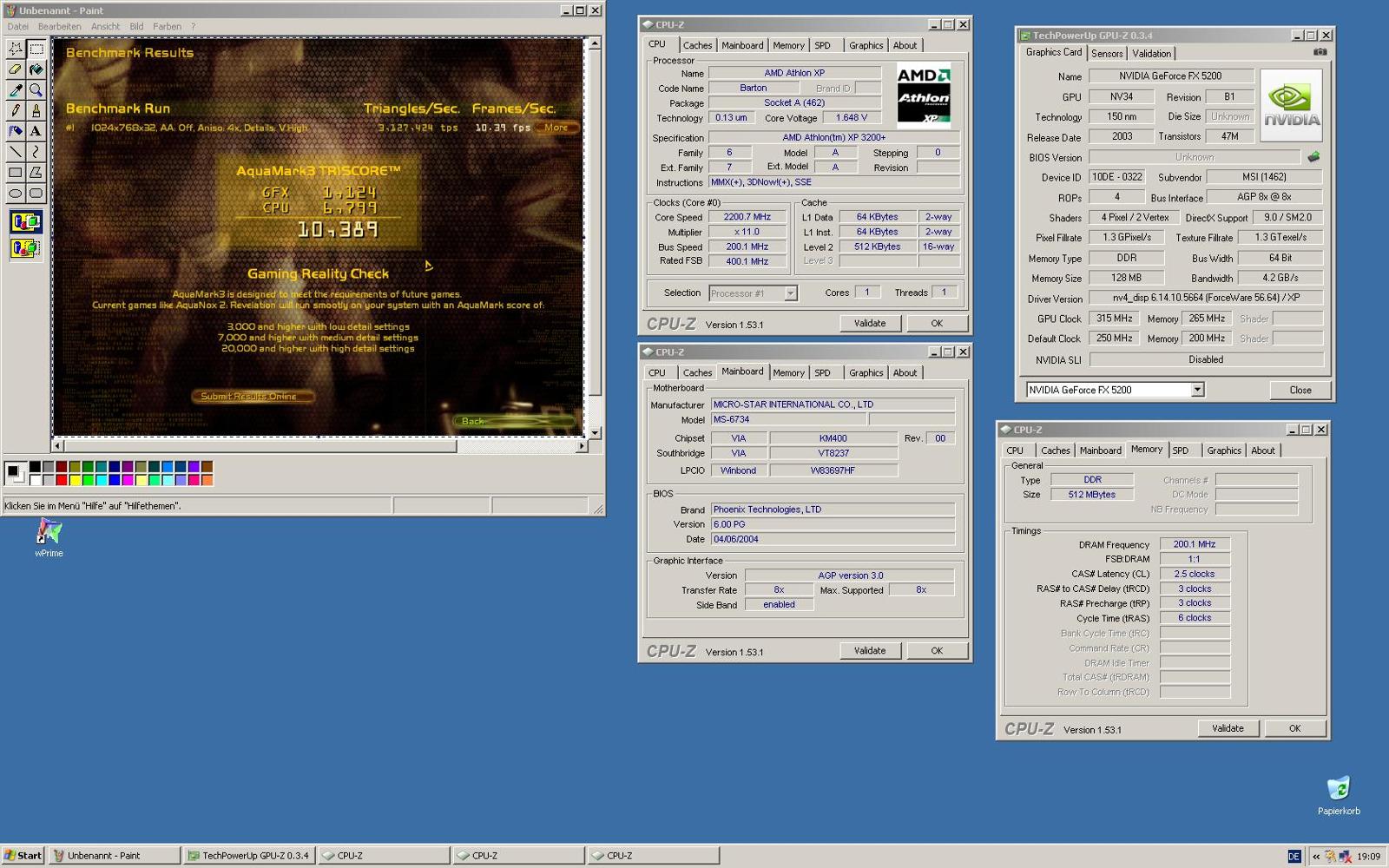Select the Magnifier tool in Paint
Image resolution: width=1389 pixels, height=868 pixels.
[36, 89]
